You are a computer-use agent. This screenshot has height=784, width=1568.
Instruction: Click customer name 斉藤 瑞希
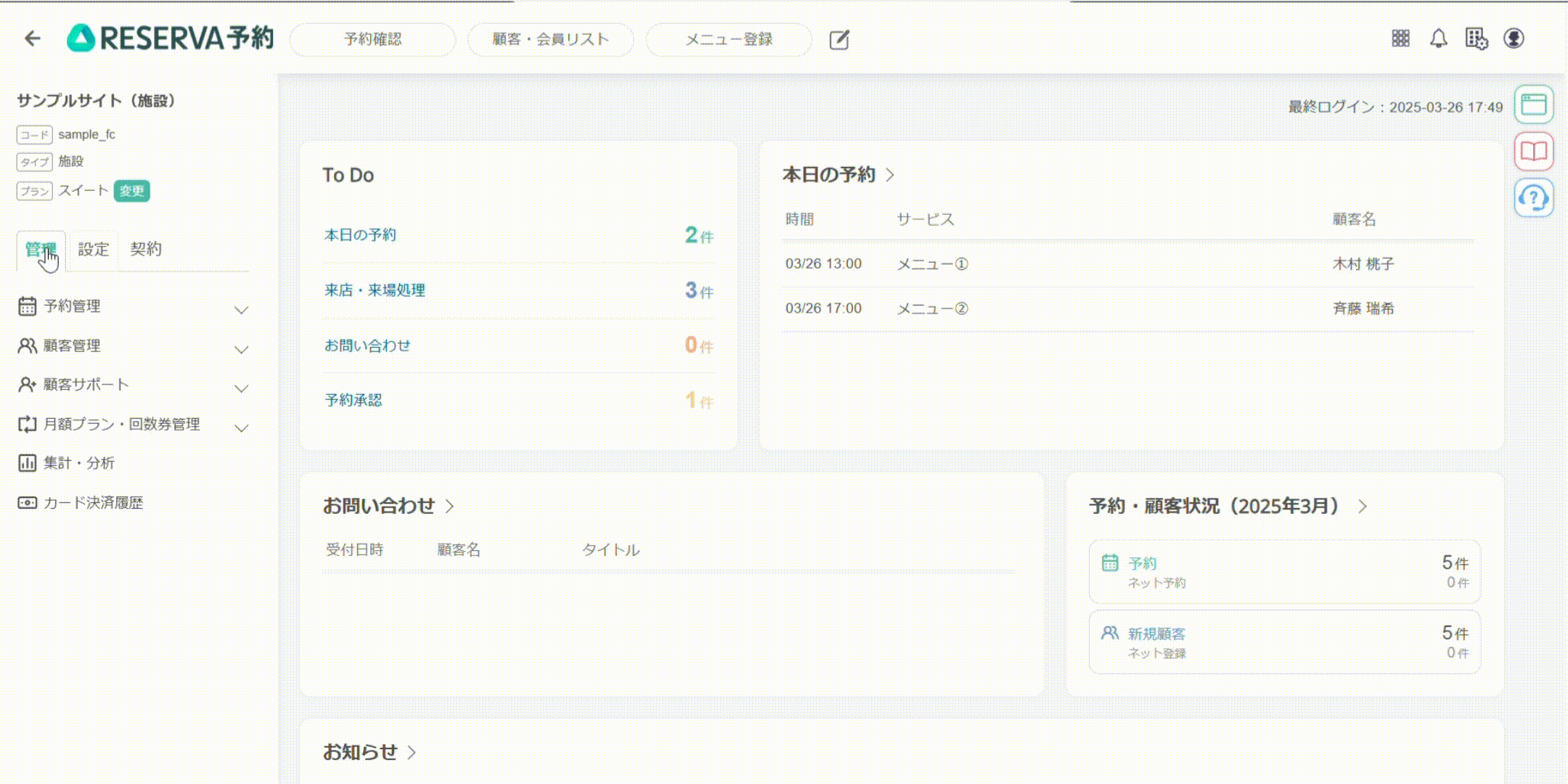pyautogui.click(x=1363, y=309)
